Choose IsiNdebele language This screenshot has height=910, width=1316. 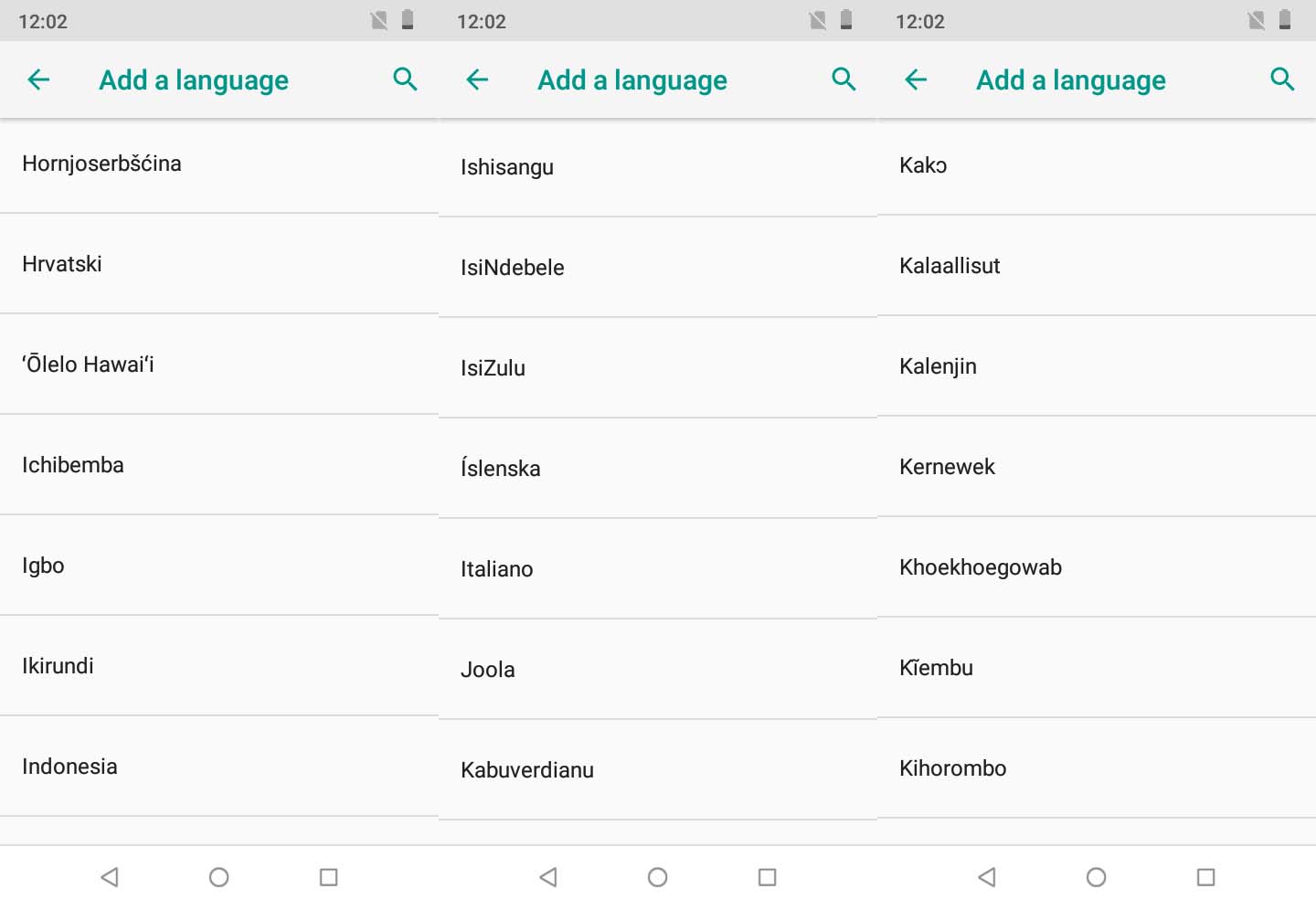[x=658, y=268]
